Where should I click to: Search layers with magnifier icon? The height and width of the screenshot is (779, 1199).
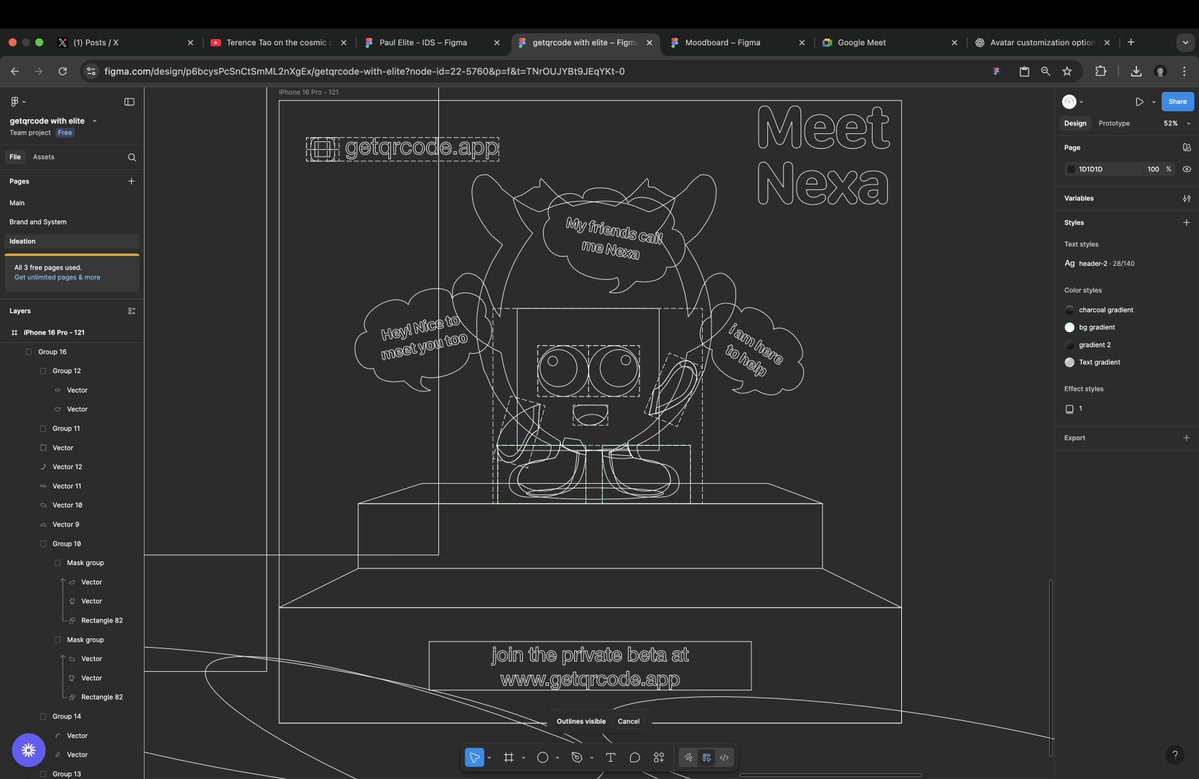coord(132,157)
